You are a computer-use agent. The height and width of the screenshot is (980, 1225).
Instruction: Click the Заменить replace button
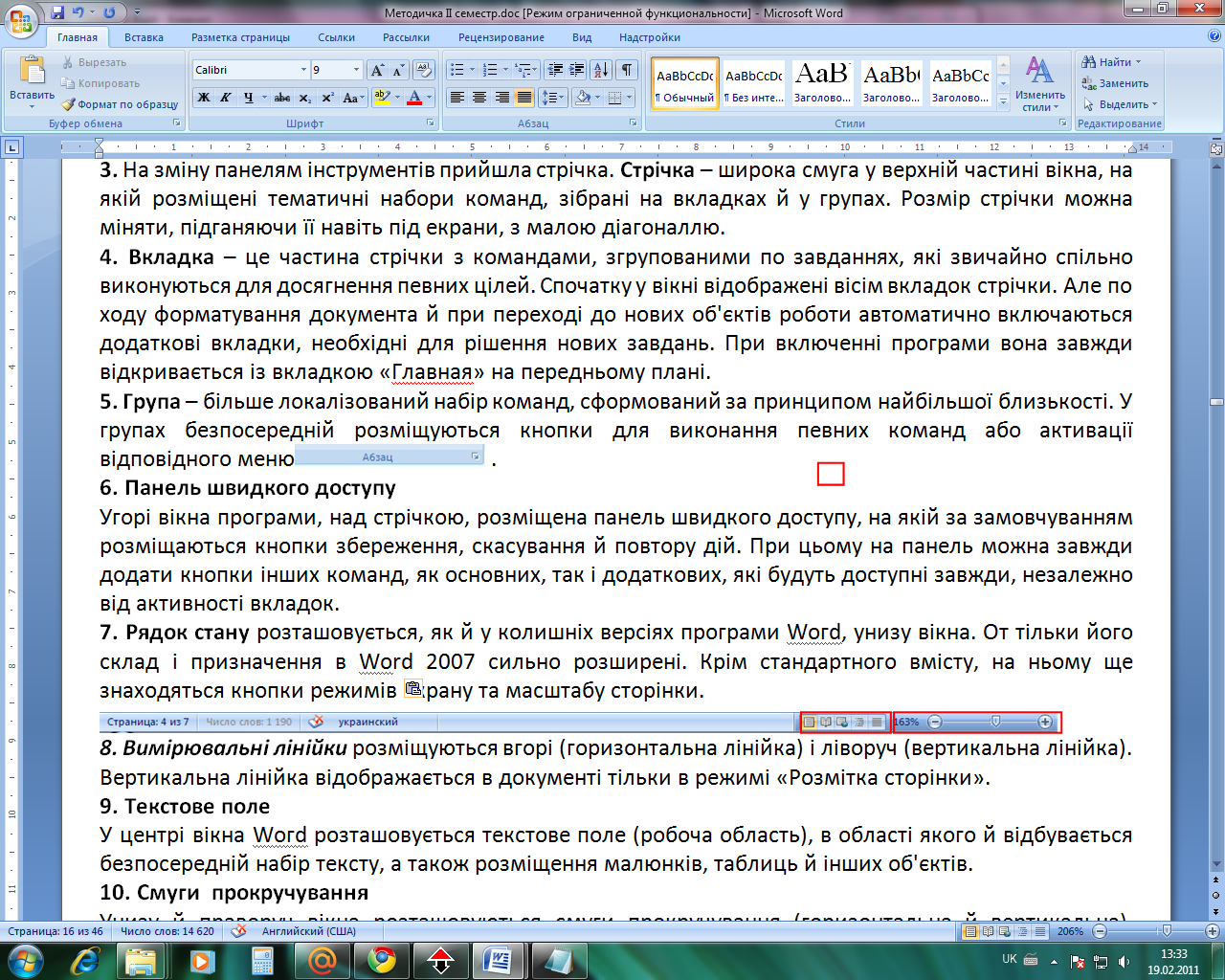point(1115,83)
